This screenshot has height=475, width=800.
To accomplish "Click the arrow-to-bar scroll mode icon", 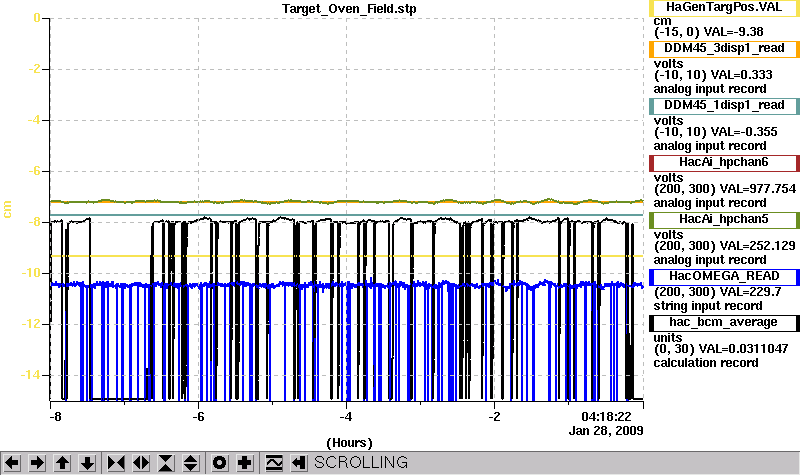I will coord(299,463).
